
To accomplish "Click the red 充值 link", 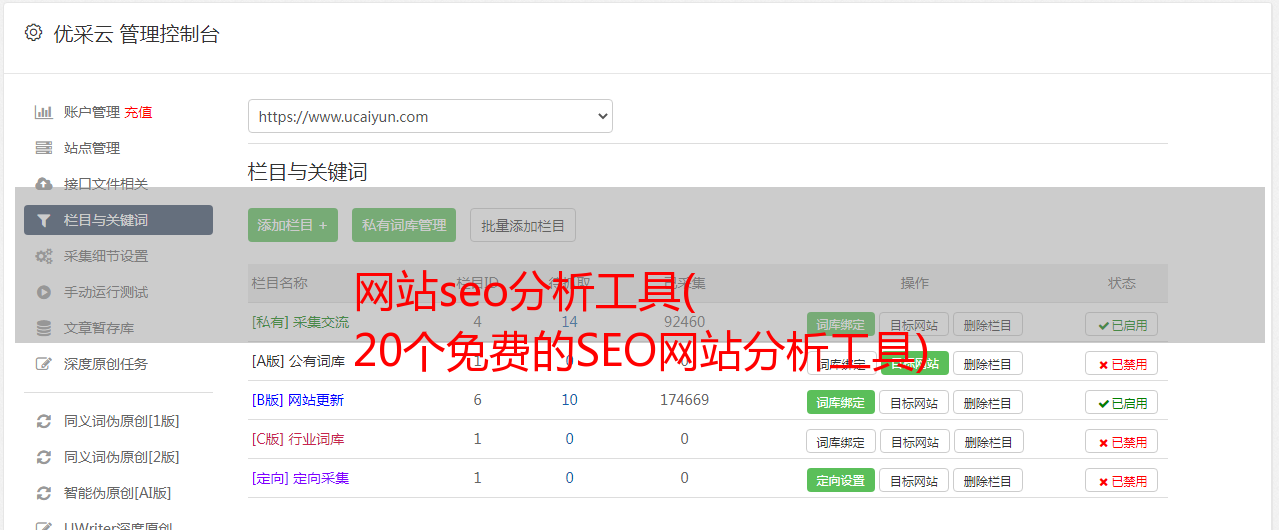I will point(139,112).
